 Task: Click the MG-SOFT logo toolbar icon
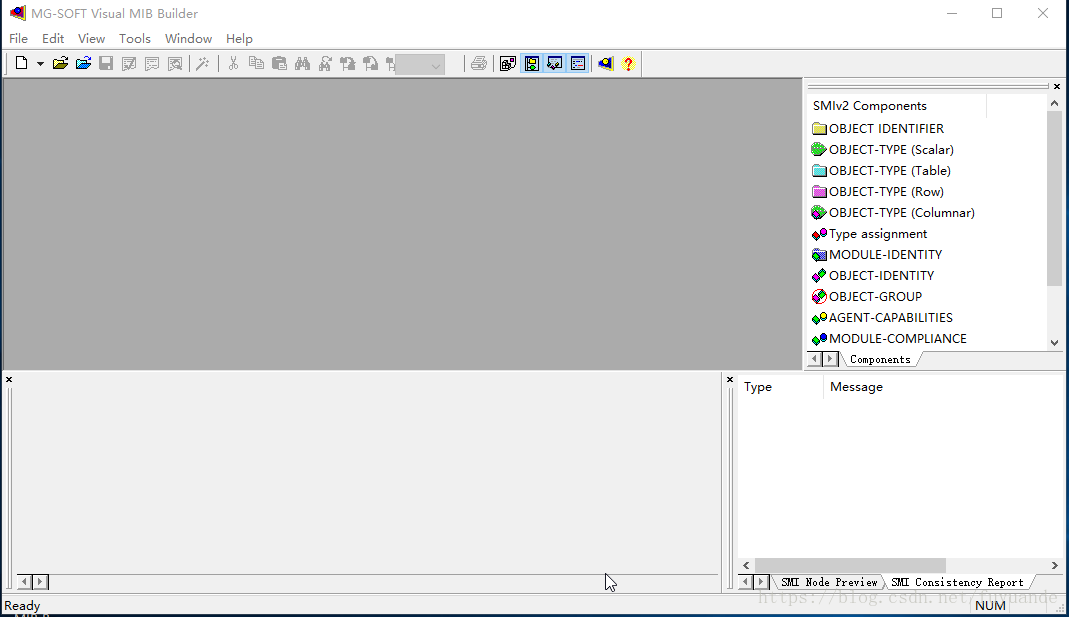point(605,63)
